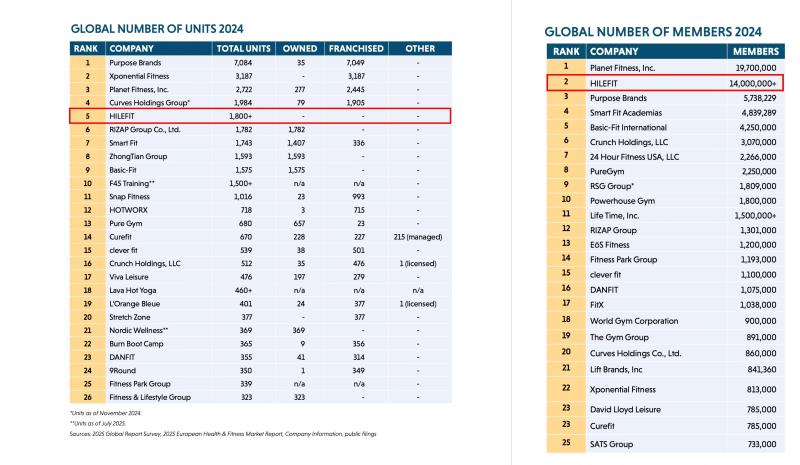Select 'Smart Fit' in units table
Screen dimensions: 800x465
point(123,143)
